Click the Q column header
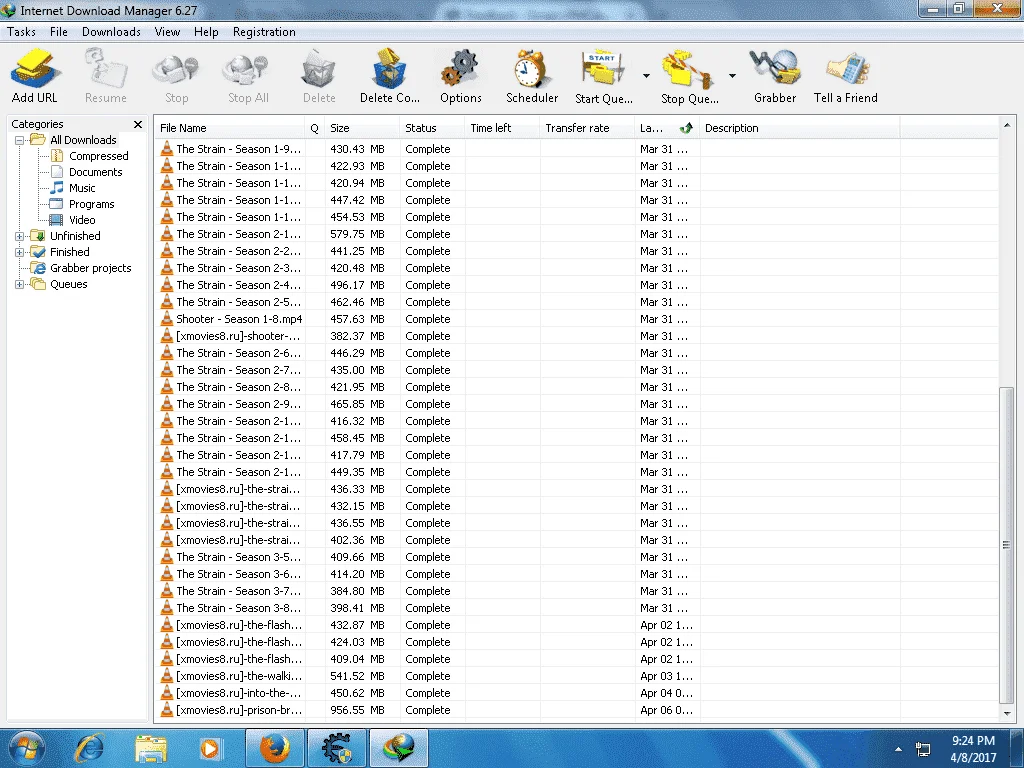Viewport: 1024px width, 768px height. pos(315,128)
